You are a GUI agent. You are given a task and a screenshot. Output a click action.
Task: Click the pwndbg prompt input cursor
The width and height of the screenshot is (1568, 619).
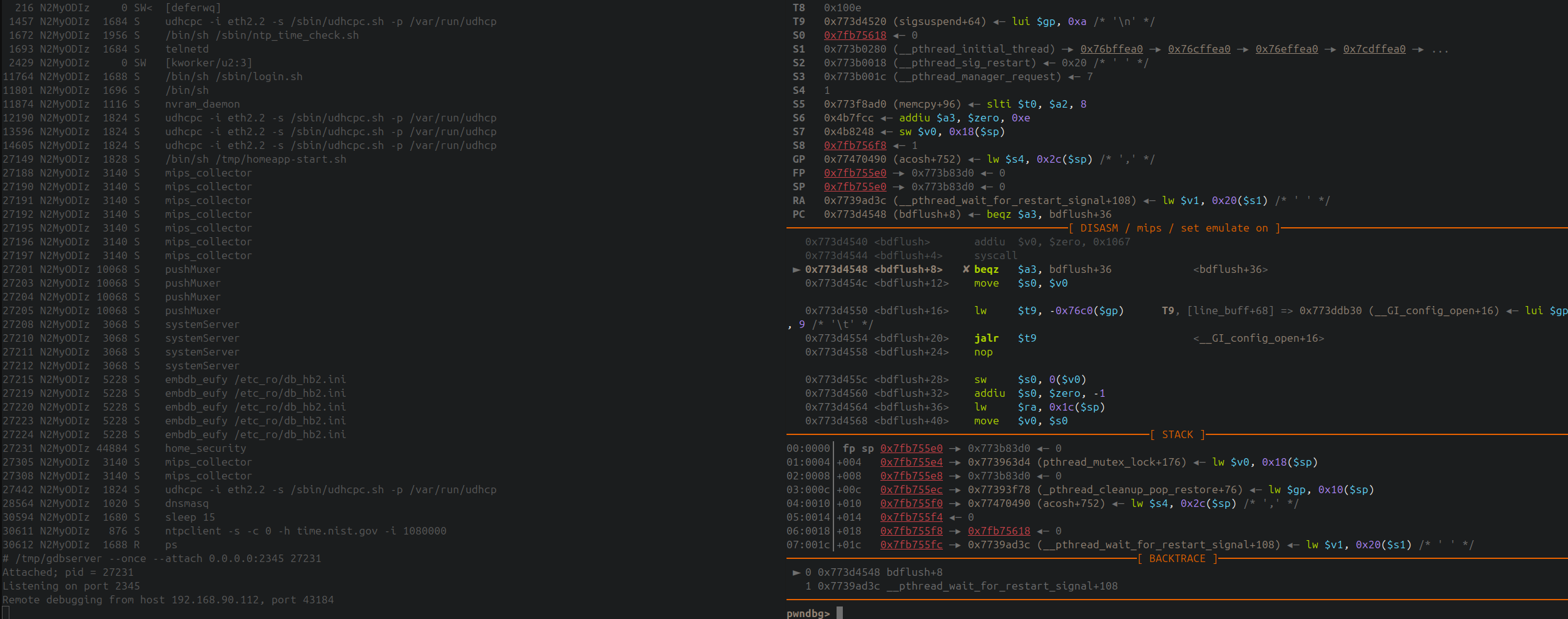[840, 613]
